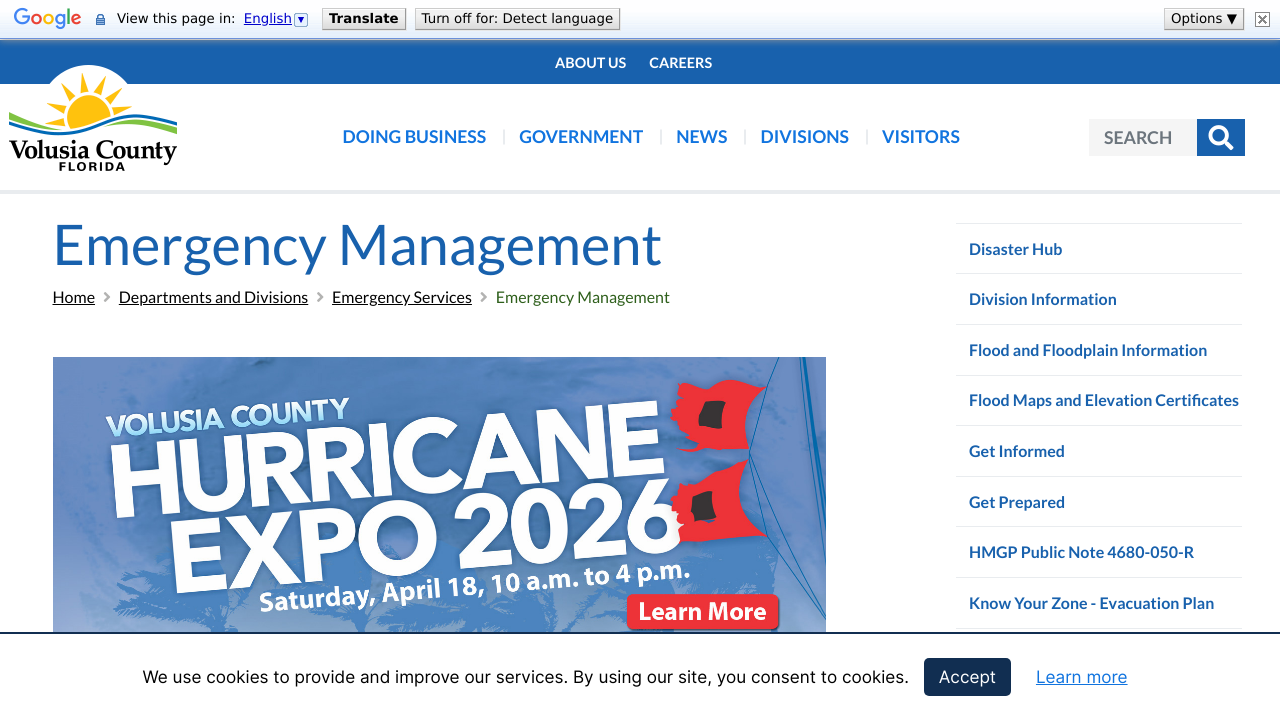The height and width of the screenshot is (720, 1280).
Task: Open the Options dropdown in the translate bar
Action: click(x=1203, y=18)
